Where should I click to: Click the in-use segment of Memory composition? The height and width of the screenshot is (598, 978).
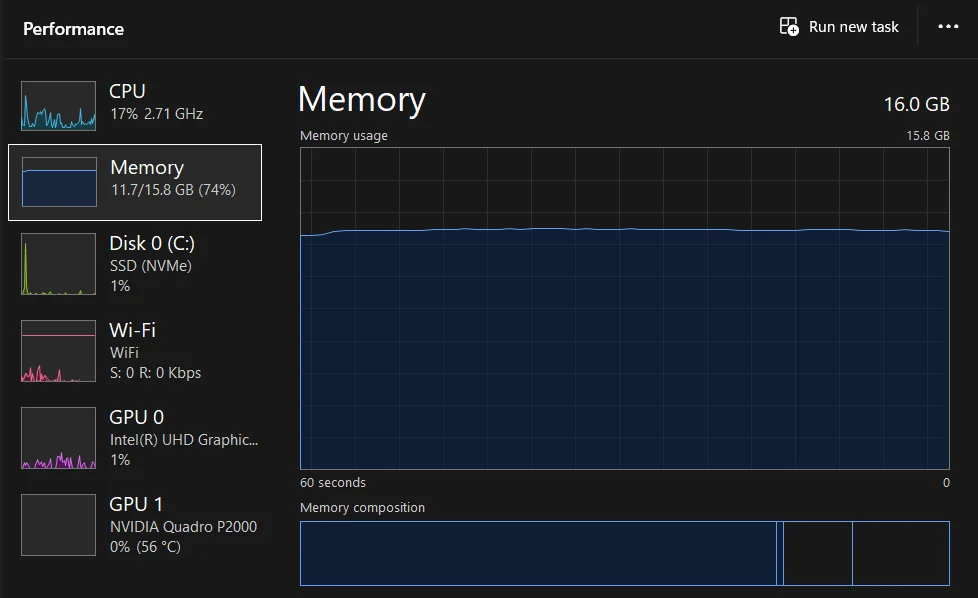coord(538,553)
